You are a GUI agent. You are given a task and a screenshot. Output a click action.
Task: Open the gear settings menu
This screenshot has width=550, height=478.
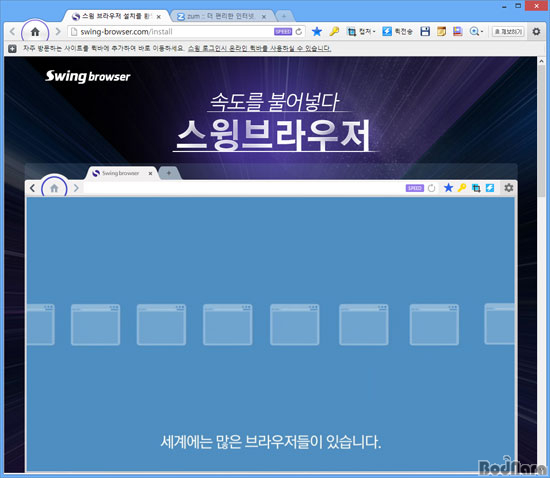click(536, 32)
